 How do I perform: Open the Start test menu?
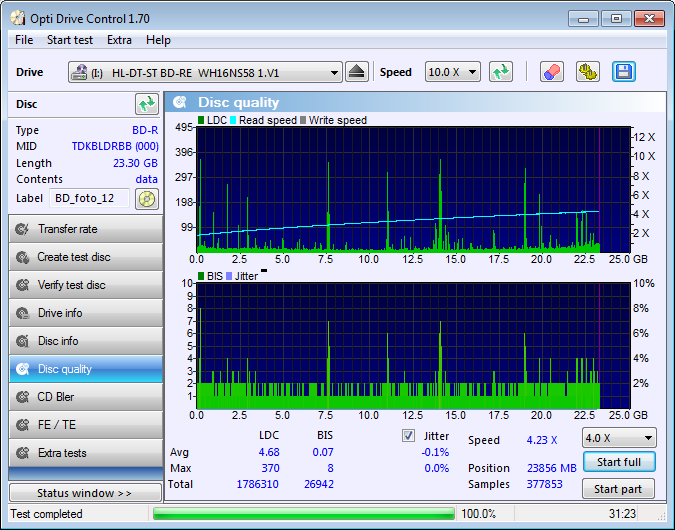[x=70, y=40]
